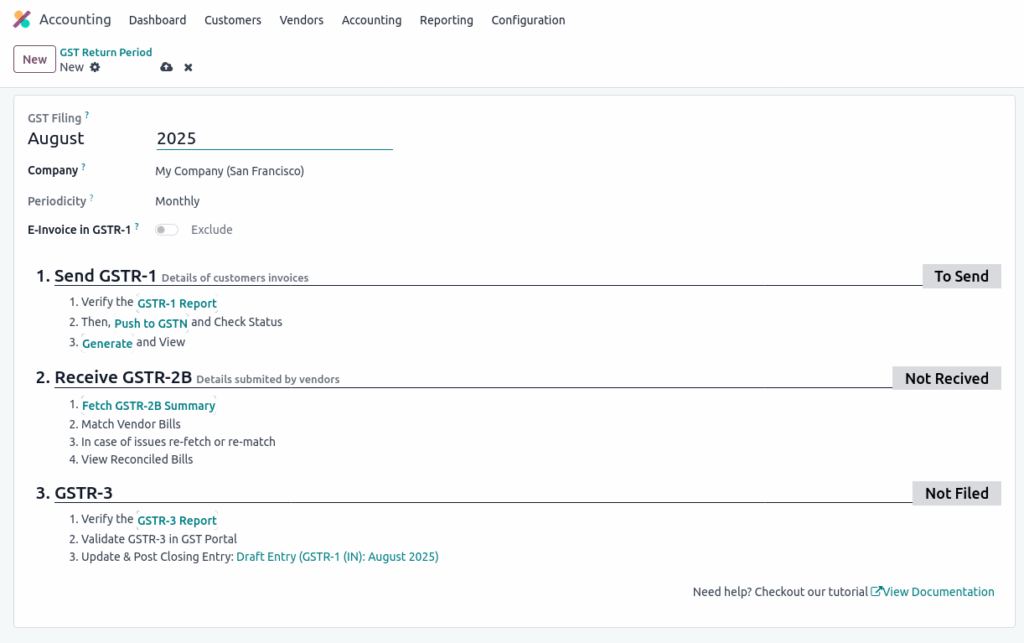Viewport: 1024px width, 643px height.
Task: Open the GSTR-1 Report link
Action: point(177,303)
